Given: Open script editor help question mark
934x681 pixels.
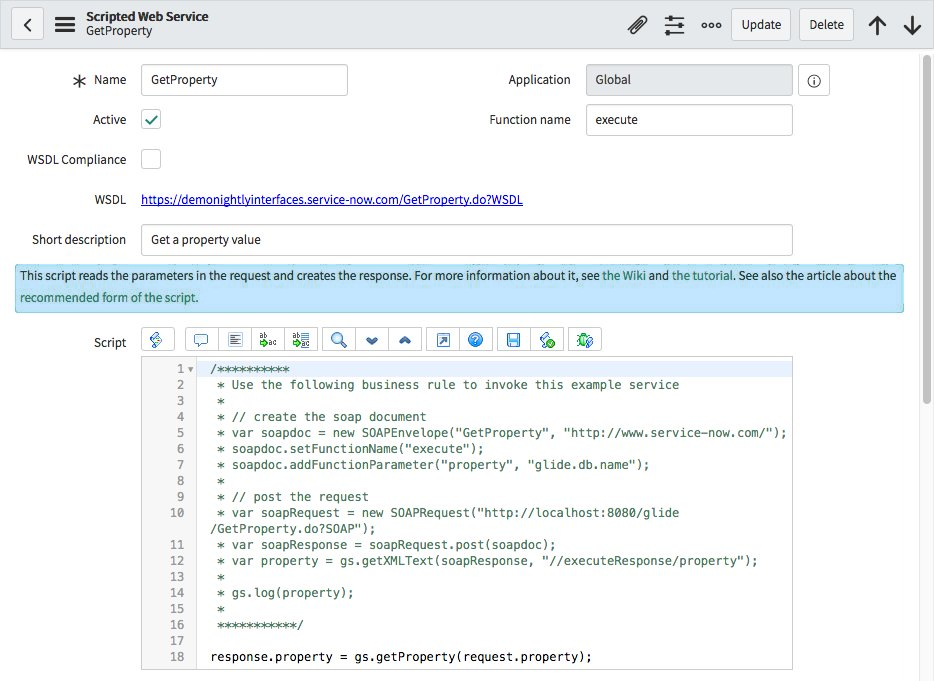Looking at the screenshot, I should coord(475,340).
